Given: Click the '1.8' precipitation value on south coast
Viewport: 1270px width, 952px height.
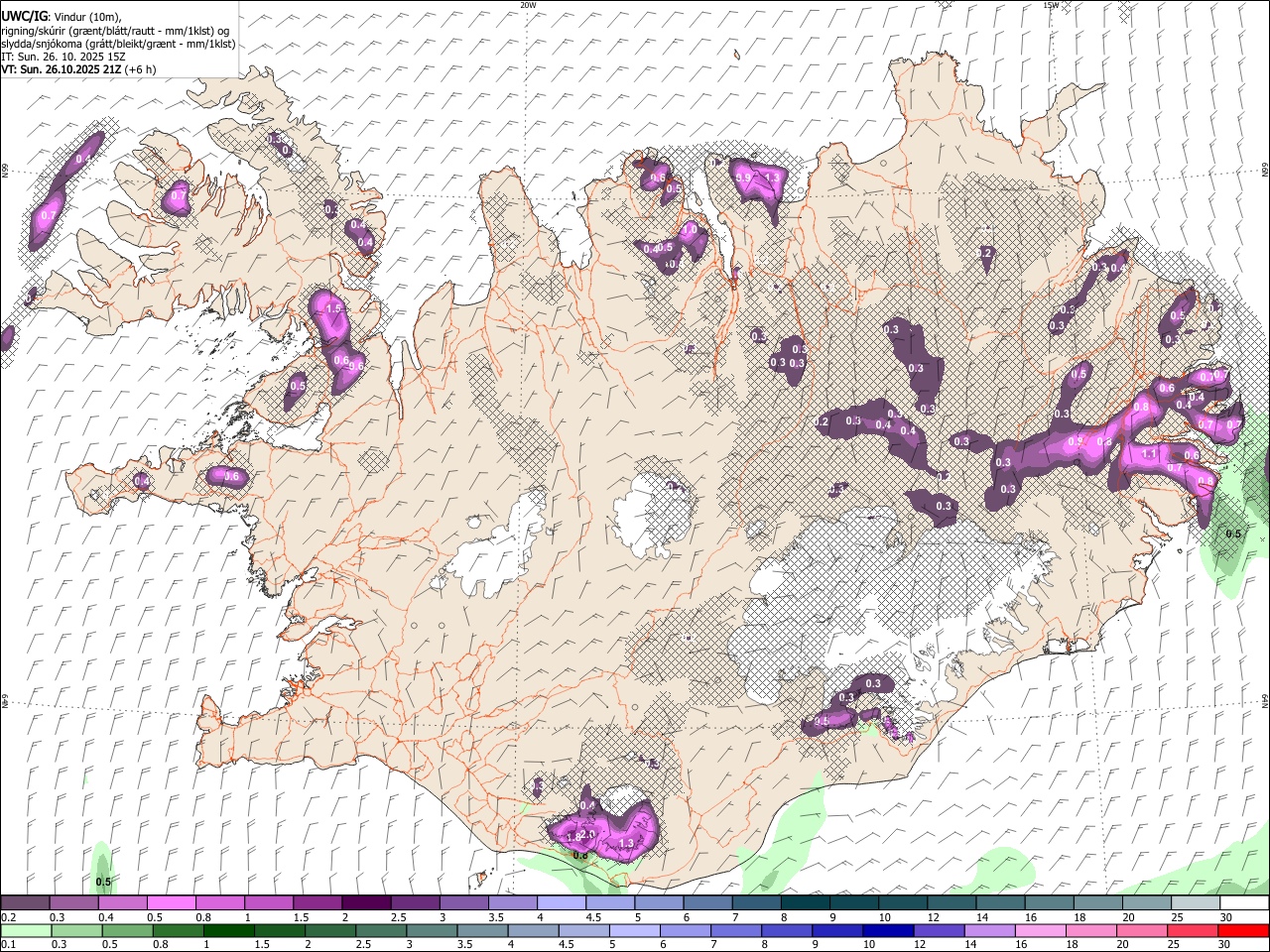Looking at the screenshot, I should [572, 838].
